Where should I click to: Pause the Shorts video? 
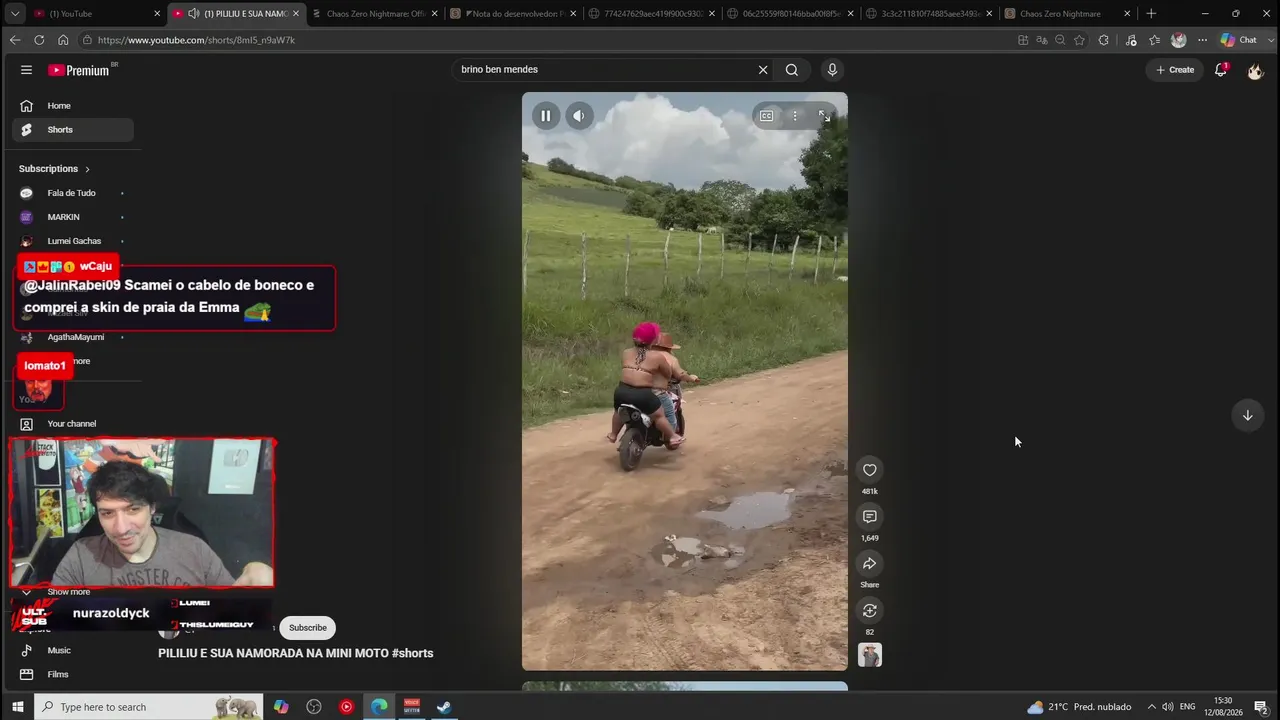point(546,116)
